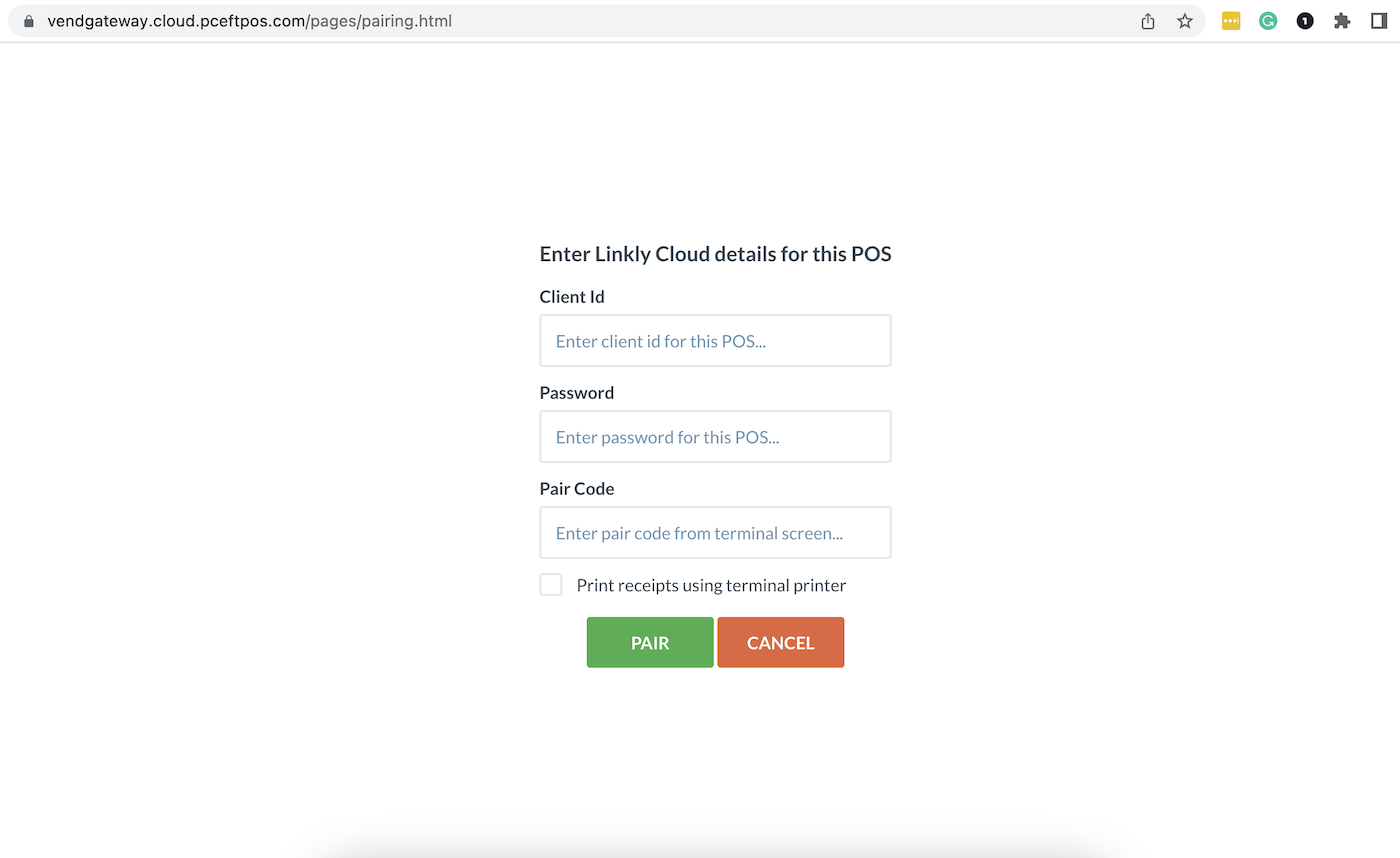Enable Print receipts using terminal printer checkbox

pos(551,585)
